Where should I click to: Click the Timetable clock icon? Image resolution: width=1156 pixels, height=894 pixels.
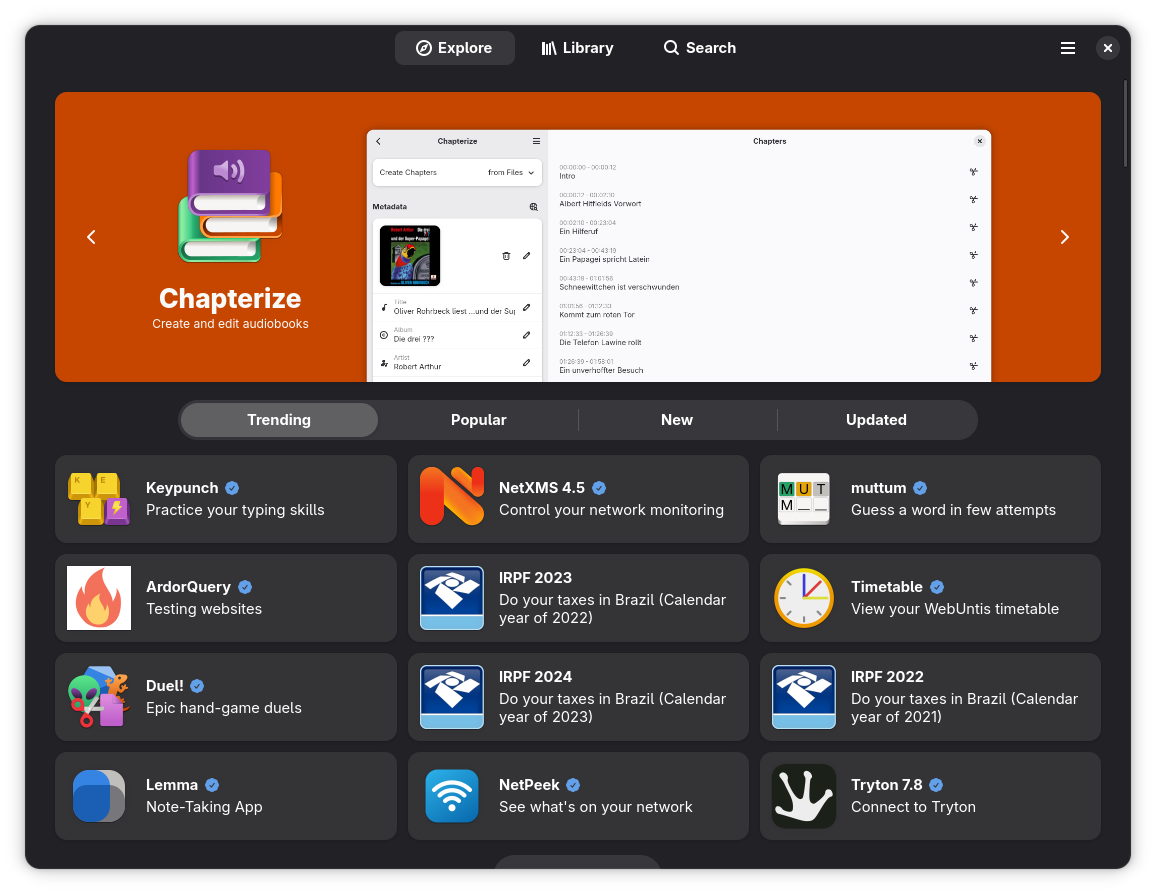804,598
